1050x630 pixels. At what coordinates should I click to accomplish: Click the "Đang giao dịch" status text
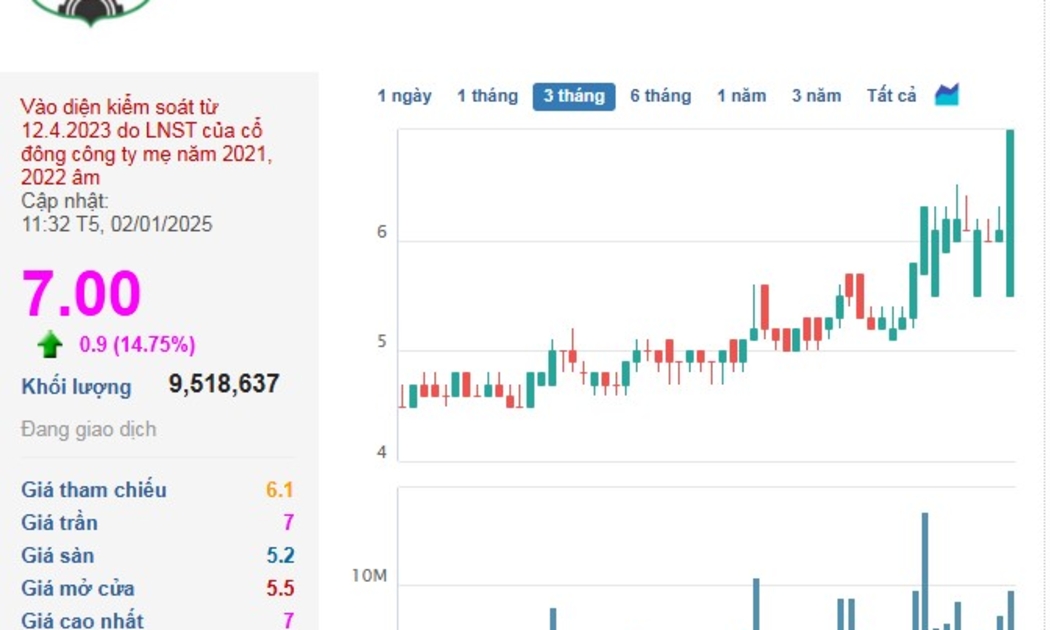pyautogui.click(x=89, y=430)
